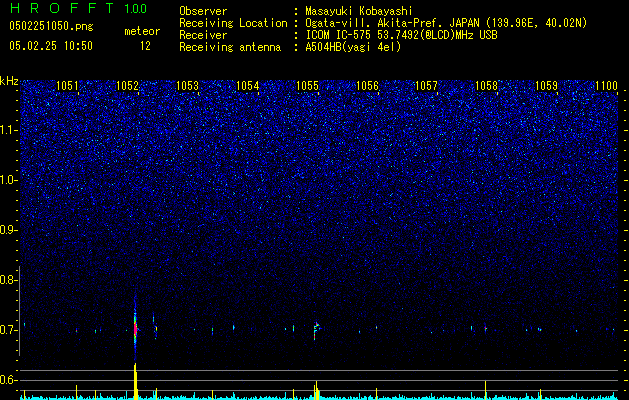Click the HROFFT title text
This screenshot has width=629, height=400.
[62, 8]
